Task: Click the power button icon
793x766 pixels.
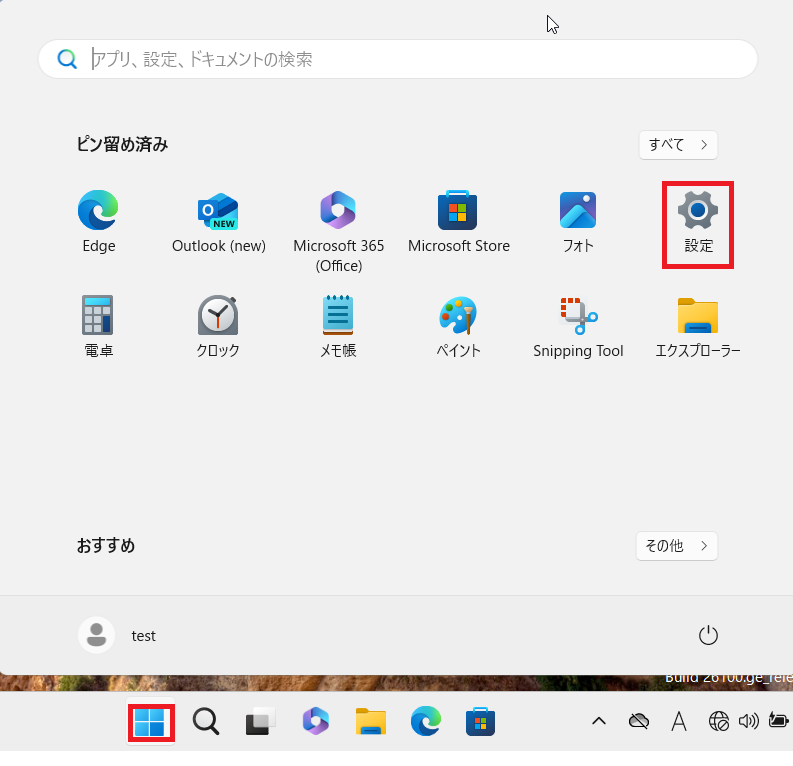Action: pyautogui.click(x=708, y=635)
